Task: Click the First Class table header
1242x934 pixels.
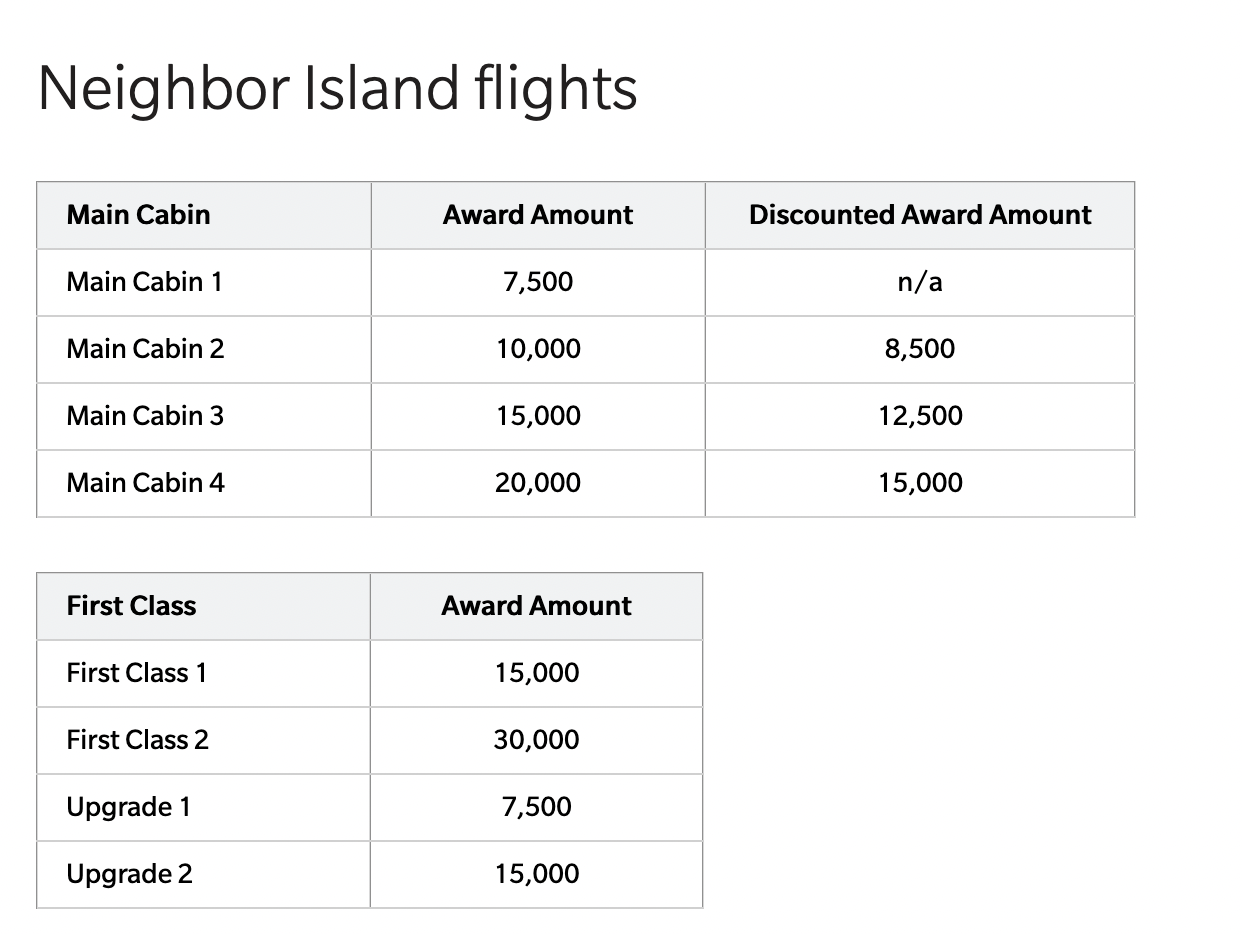Action: (131, 606)
